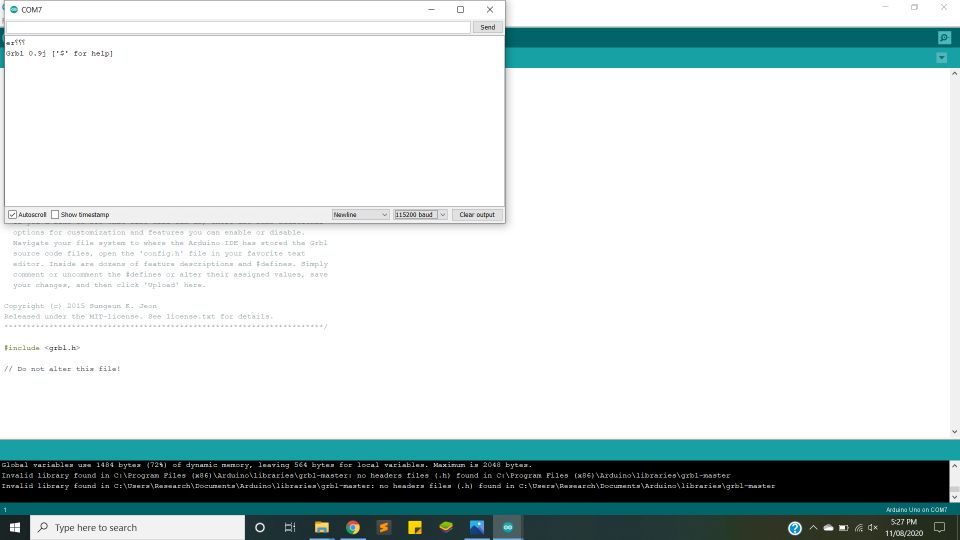960x540 pixels.
Task: Open the Serial Monitor icon in Arduino IDE
Action: coord(944,38)
